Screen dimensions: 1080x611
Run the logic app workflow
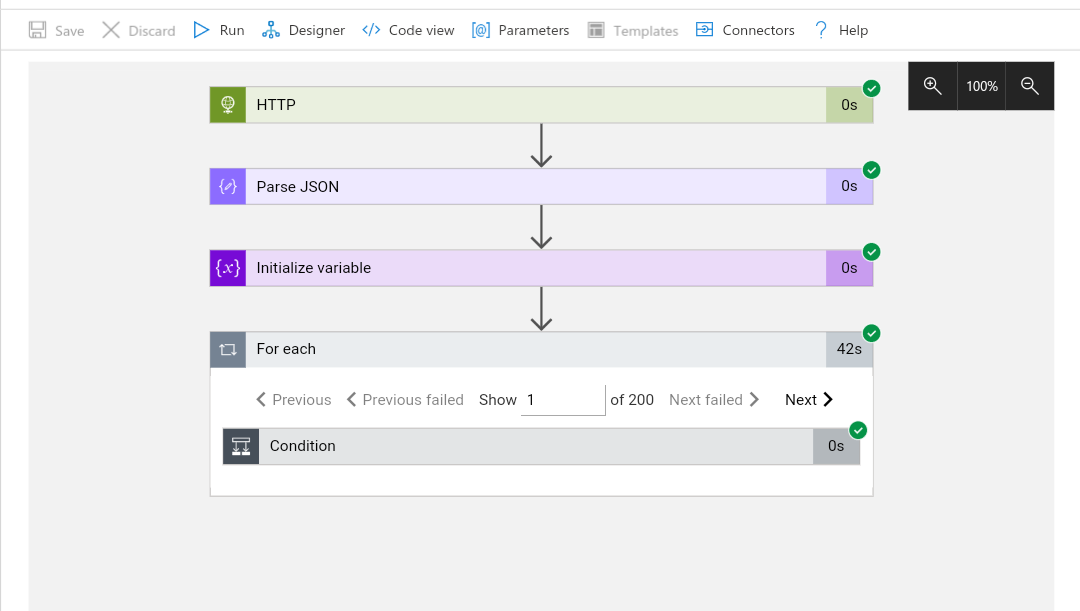pos(219,30)
